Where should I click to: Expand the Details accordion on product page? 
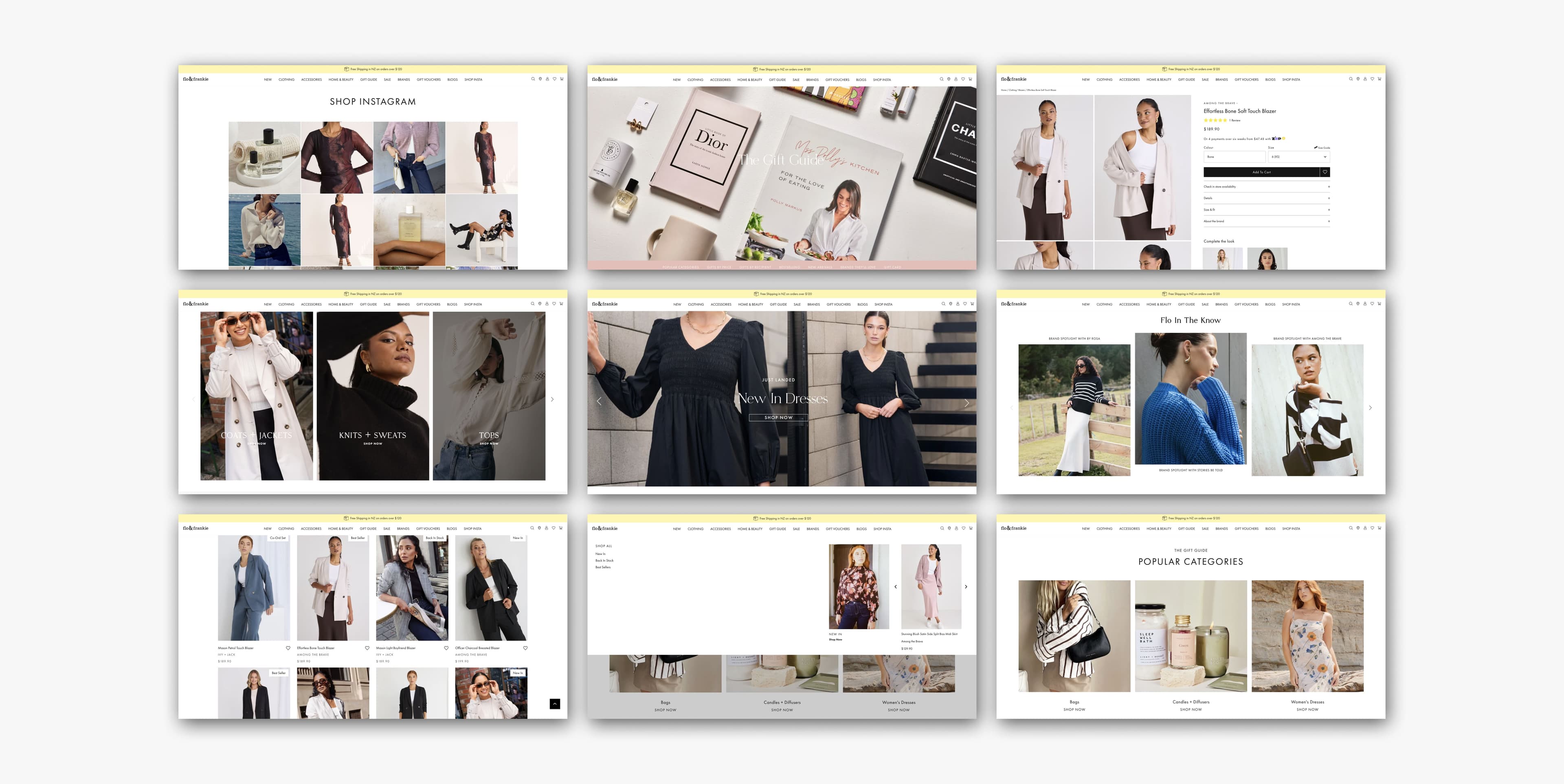[x=1267, y=198]
